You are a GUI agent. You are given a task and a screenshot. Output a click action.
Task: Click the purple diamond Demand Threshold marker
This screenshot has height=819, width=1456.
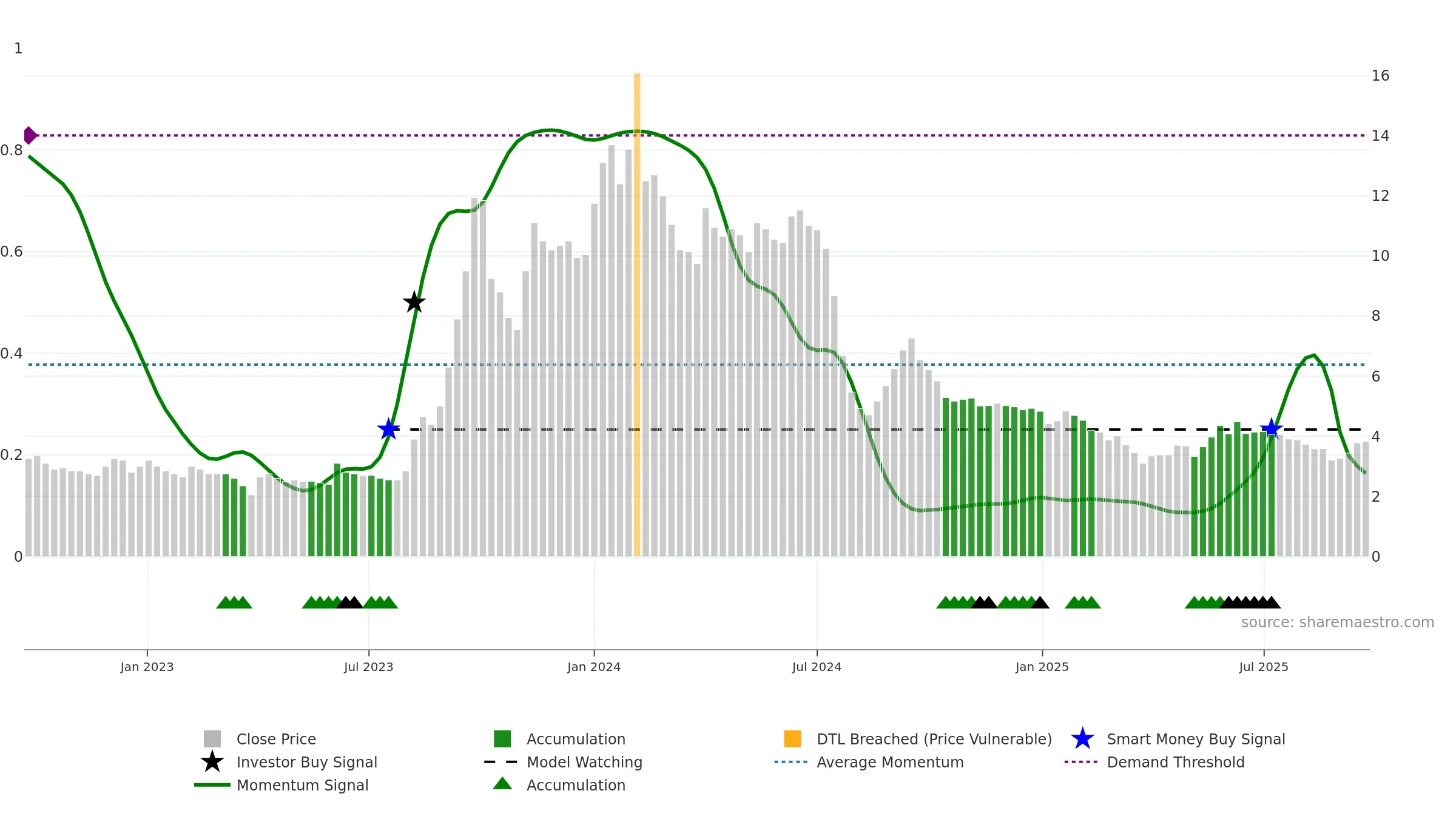click(x=30, y=135)
